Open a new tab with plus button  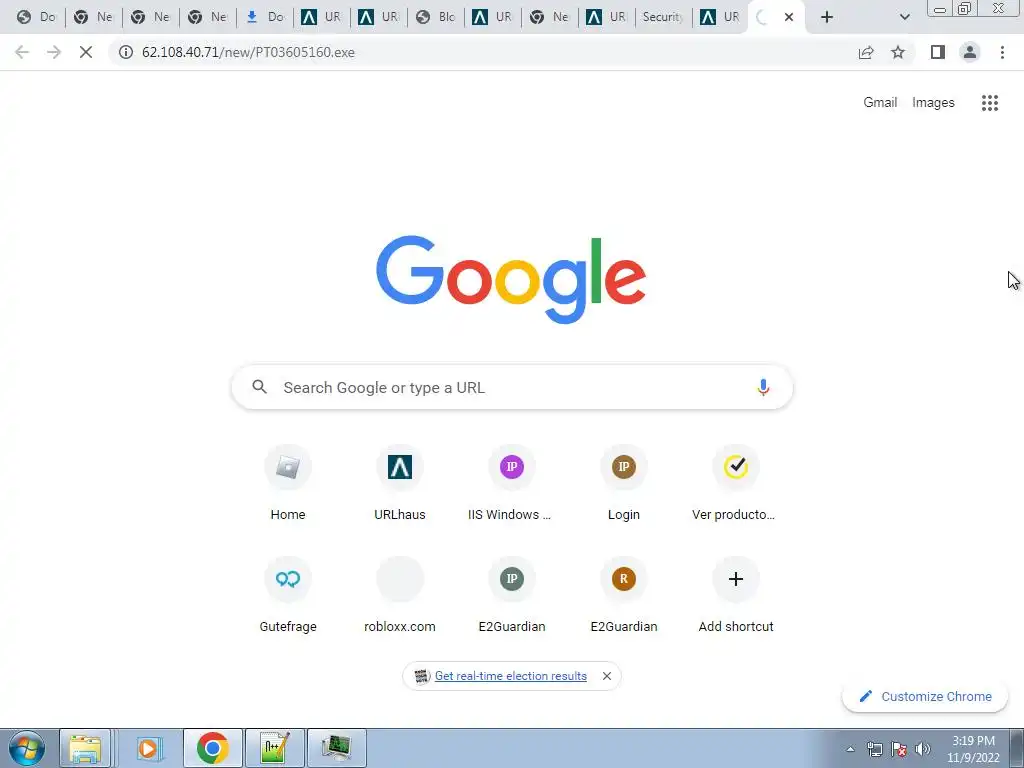click(827, 17)
